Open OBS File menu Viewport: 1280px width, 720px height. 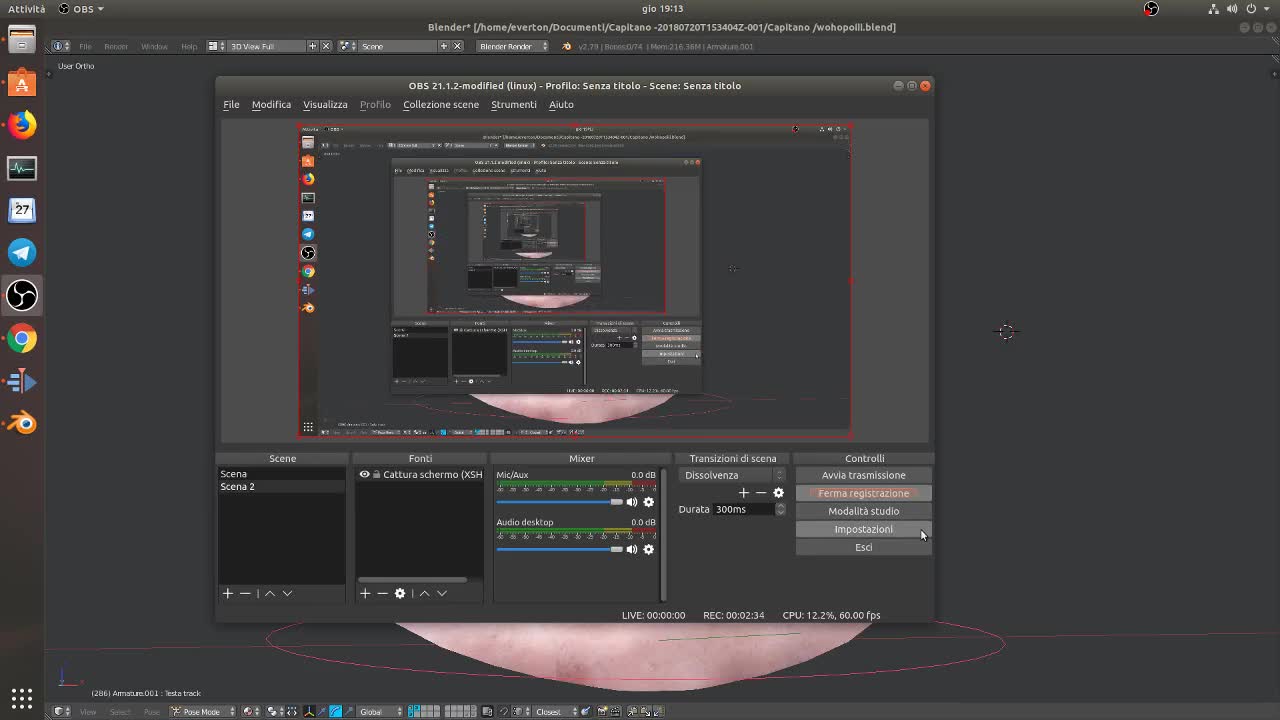coord(231,104)
